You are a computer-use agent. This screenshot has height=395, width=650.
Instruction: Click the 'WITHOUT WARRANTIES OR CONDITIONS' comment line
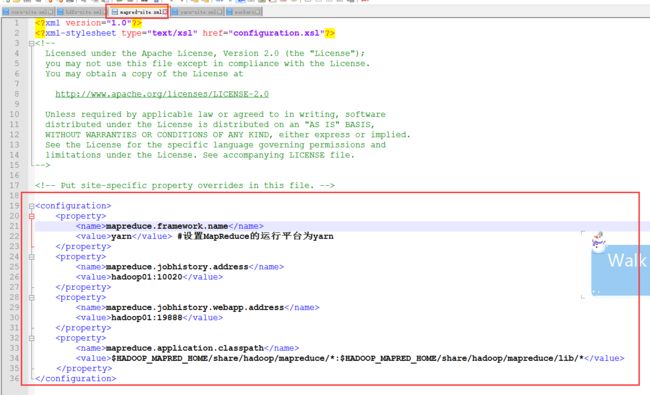click(228, 135)
